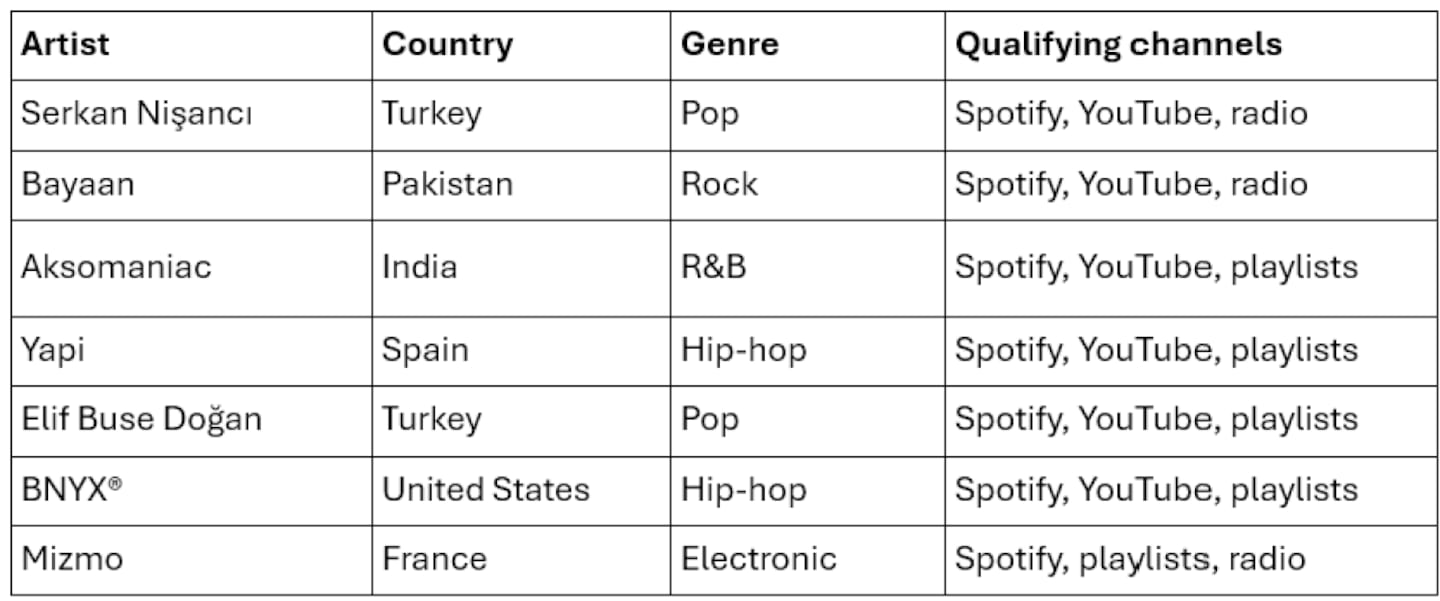Click the Rock genre cell
This screenshot has height=601, width=1440.
tap(808, 186)
